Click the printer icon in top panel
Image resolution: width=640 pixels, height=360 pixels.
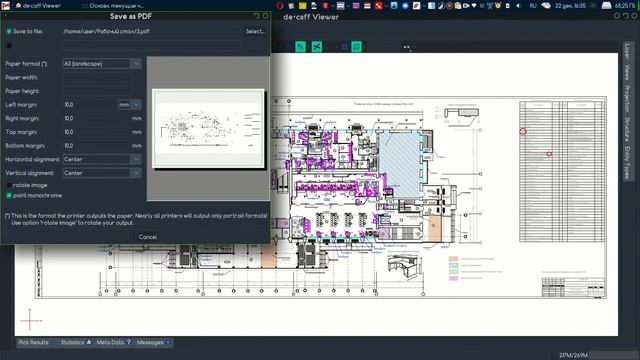coord(314,6)
